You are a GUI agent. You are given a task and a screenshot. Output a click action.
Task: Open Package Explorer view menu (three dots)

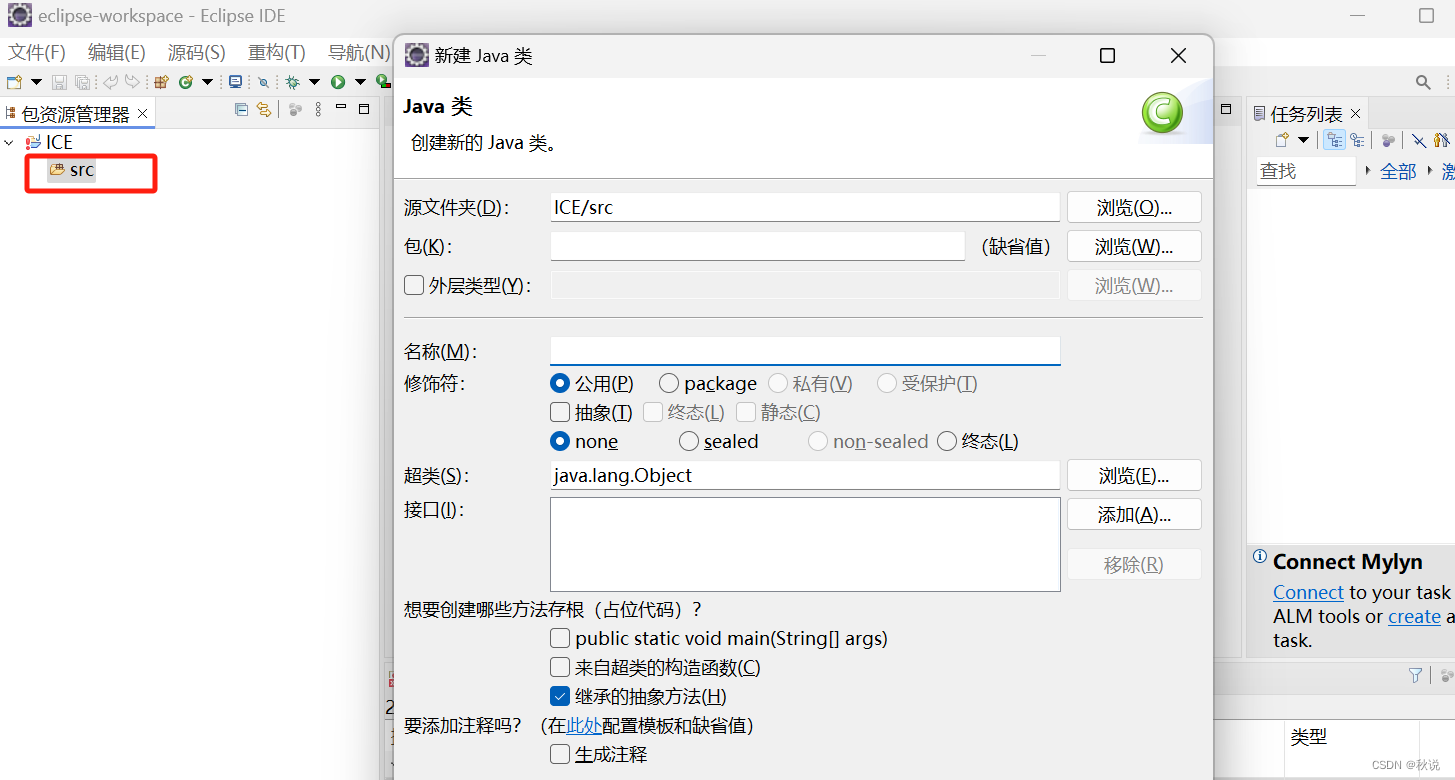point(318,109)
